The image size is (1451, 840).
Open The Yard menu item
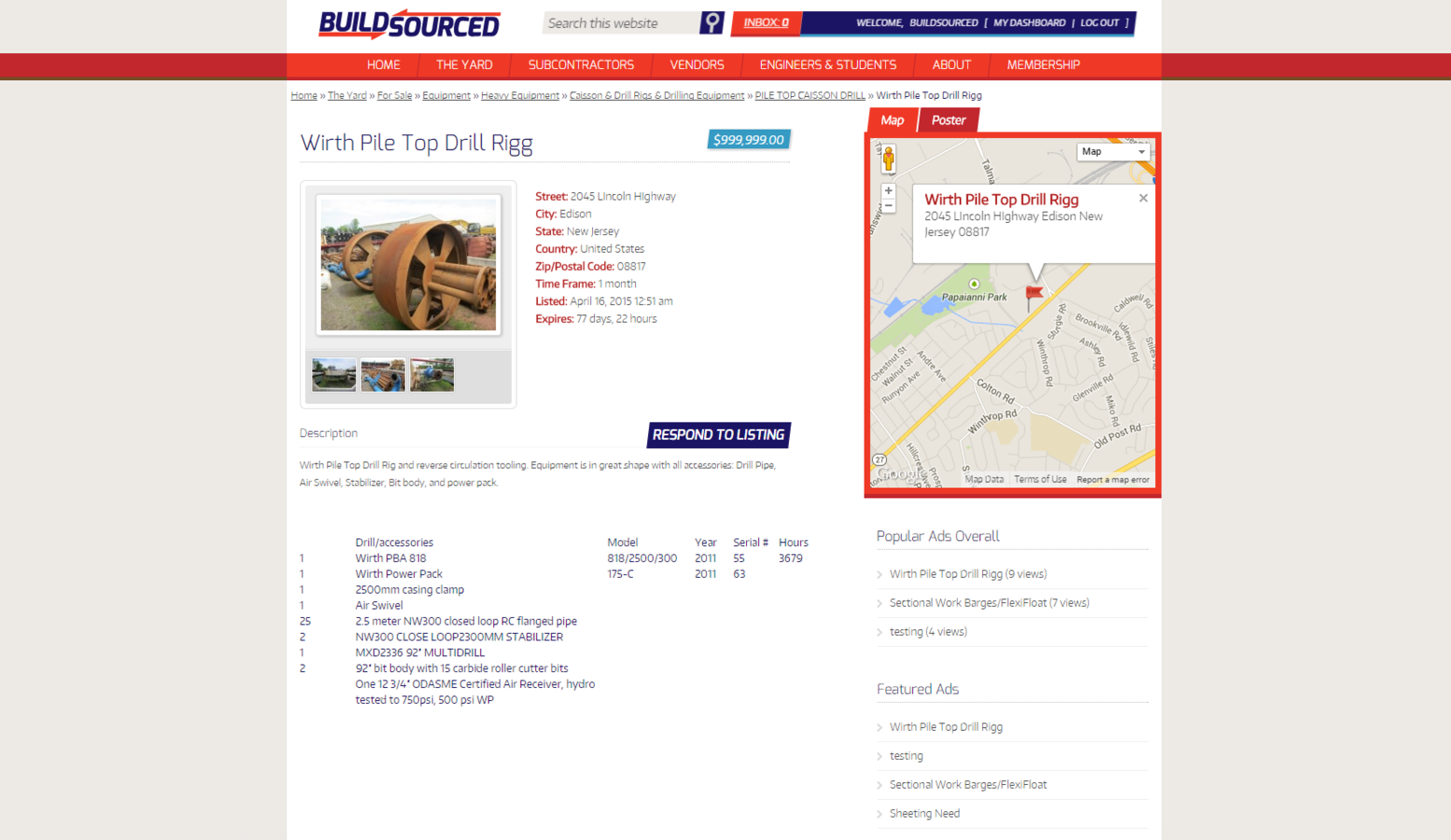tap(464, 65)
